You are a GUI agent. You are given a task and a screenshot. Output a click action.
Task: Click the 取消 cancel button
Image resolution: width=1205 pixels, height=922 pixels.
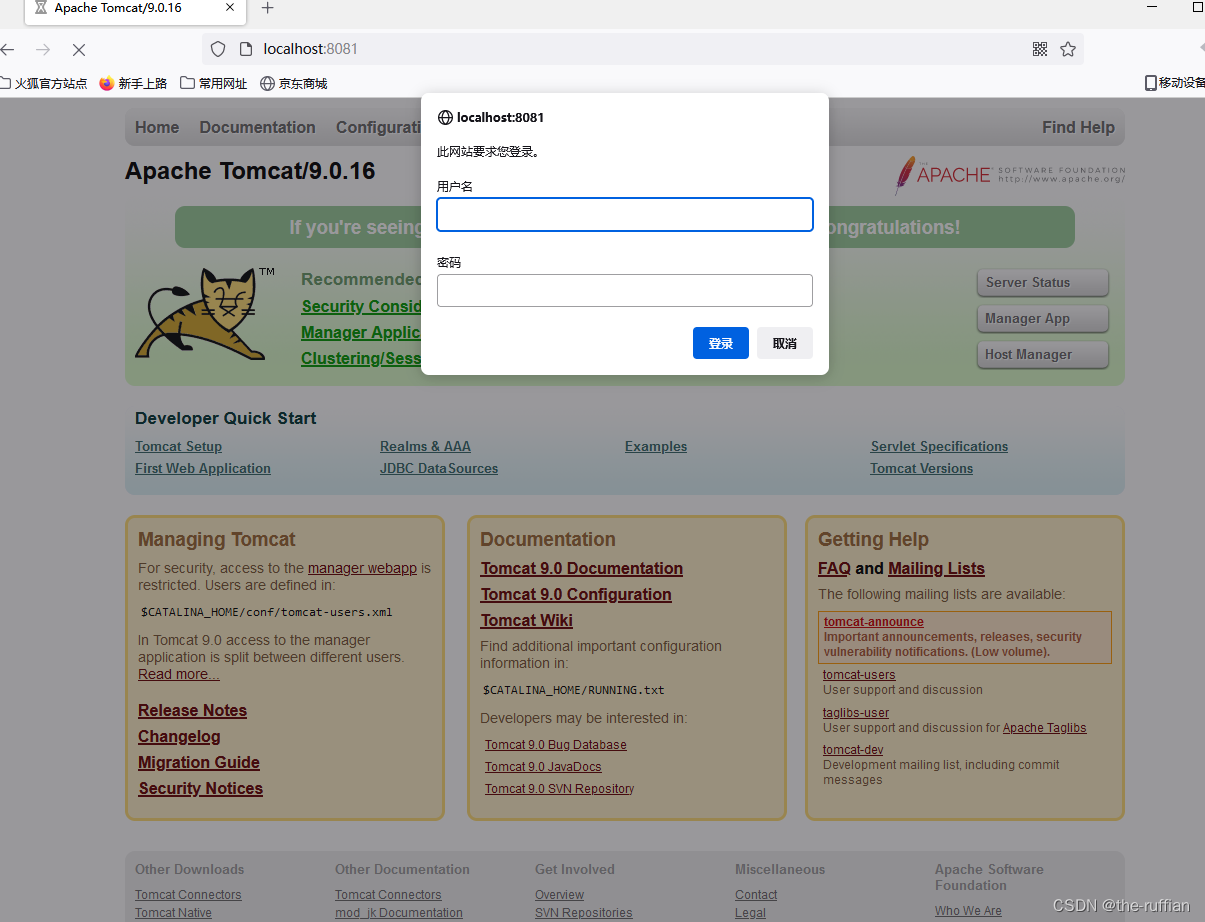785,343
